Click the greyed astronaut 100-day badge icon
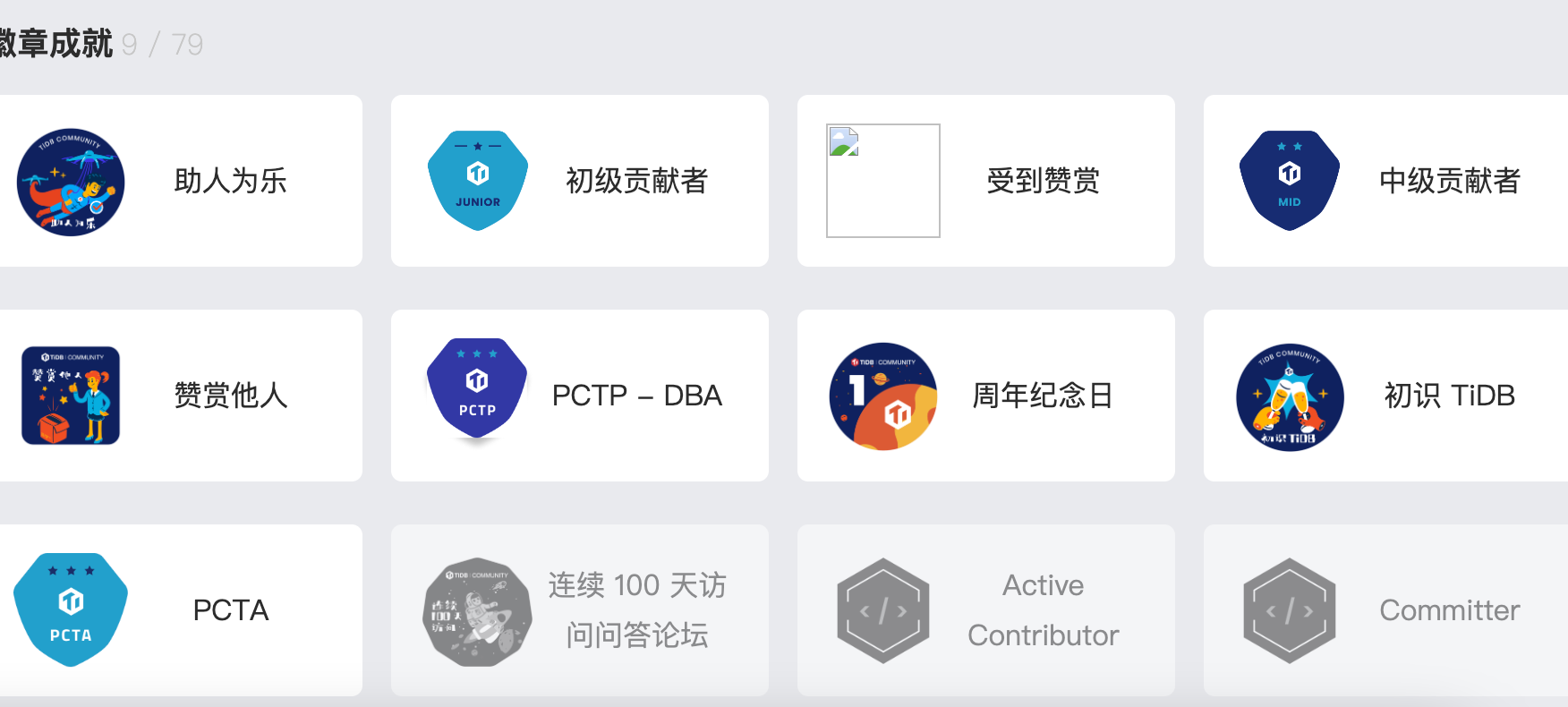This screenshot has width=1568, height=707. point(477,611)
